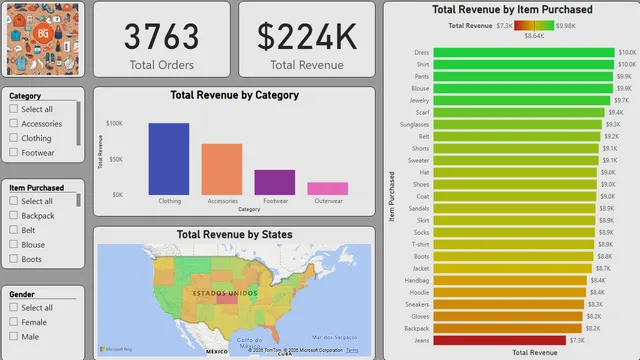Select the Shorts revenue bar

[516, 149]
